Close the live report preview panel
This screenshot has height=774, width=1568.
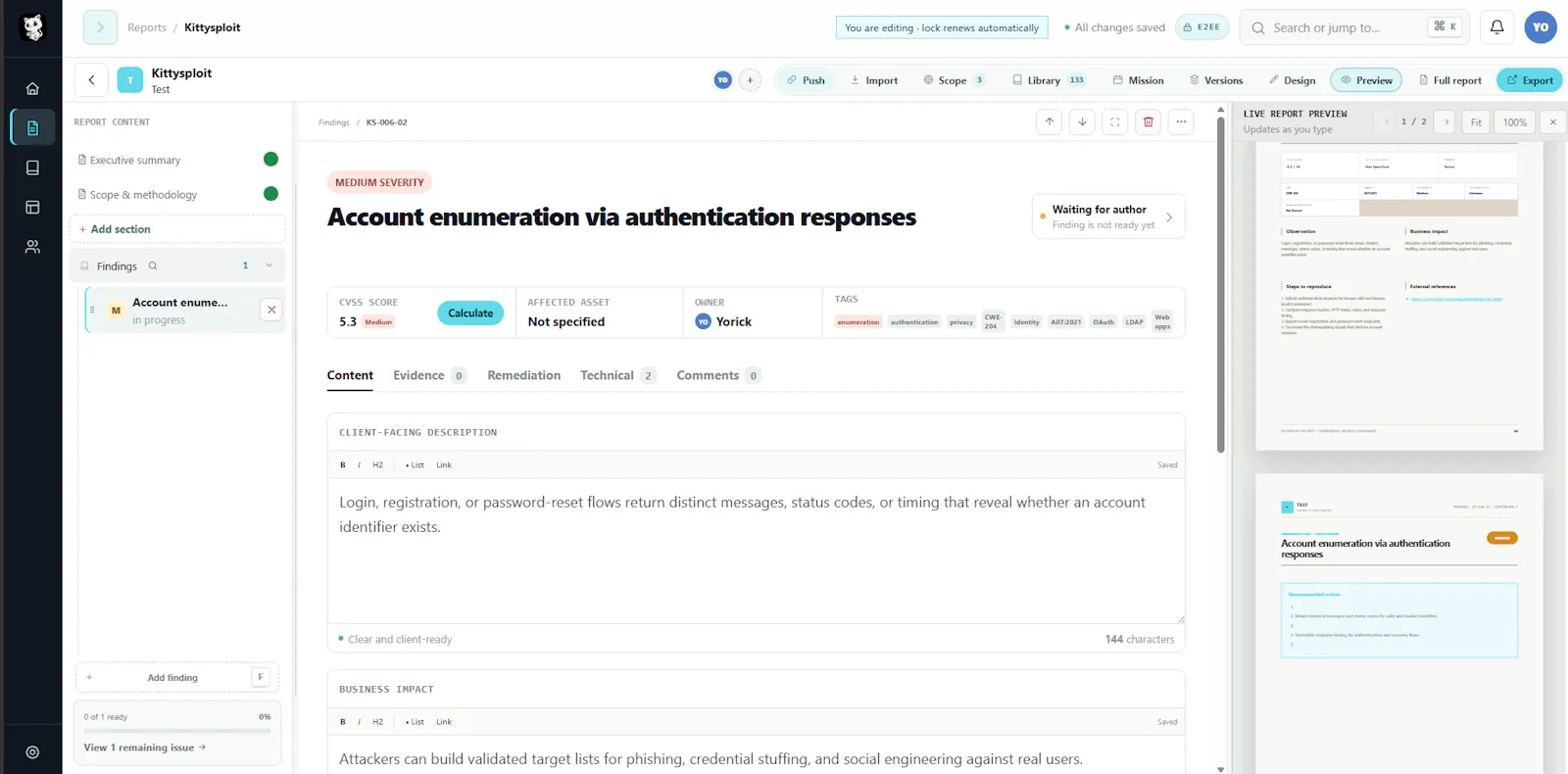[1552, 122]
